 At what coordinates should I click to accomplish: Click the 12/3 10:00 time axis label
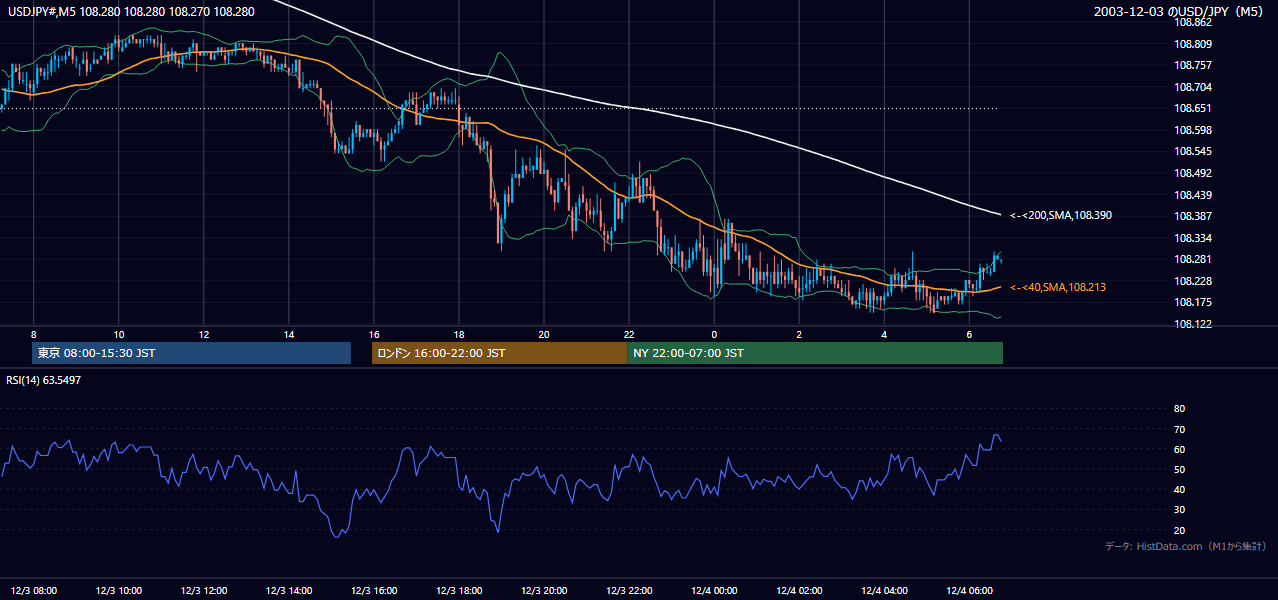(x=118, y=590)
